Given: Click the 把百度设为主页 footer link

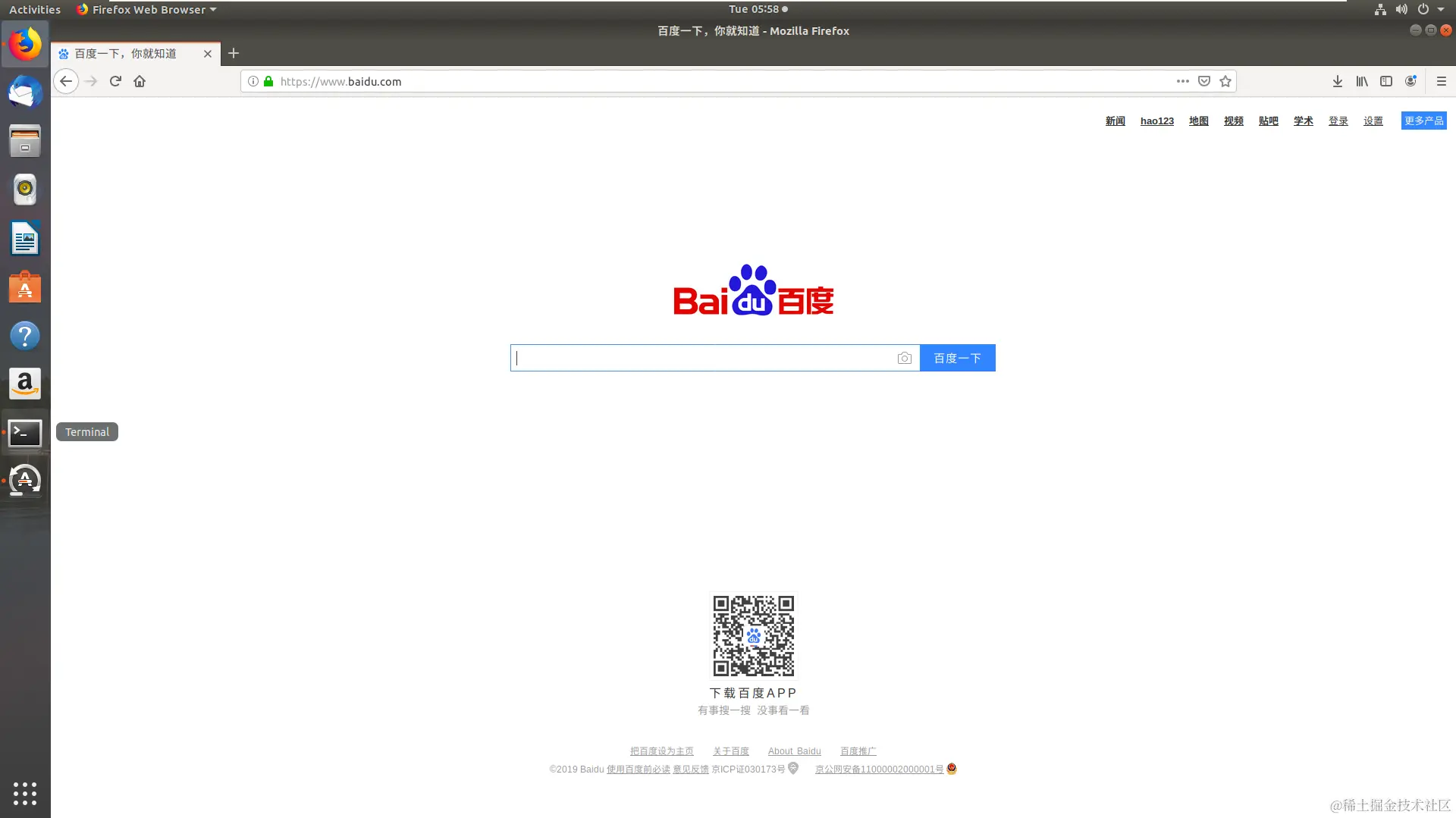Looking at the screenshot, I should coord(662,751).
